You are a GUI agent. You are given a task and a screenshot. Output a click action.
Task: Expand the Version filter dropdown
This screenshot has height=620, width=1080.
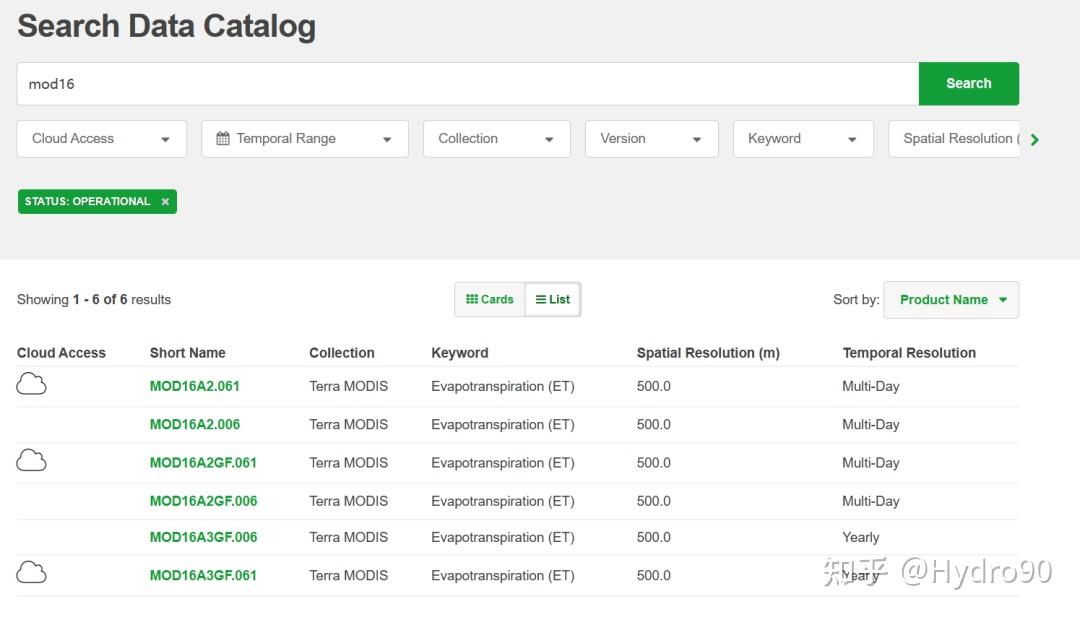[x=651, y=139]
